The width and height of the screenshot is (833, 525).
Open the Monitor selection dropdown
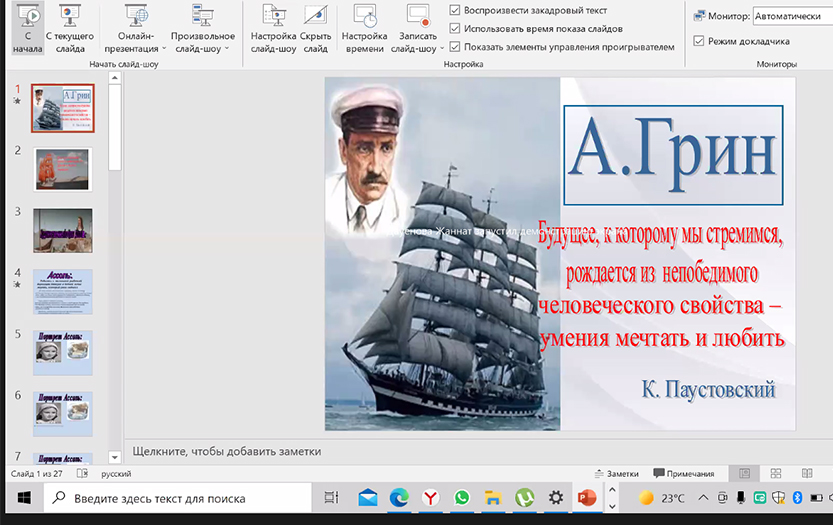pos(793,17)
